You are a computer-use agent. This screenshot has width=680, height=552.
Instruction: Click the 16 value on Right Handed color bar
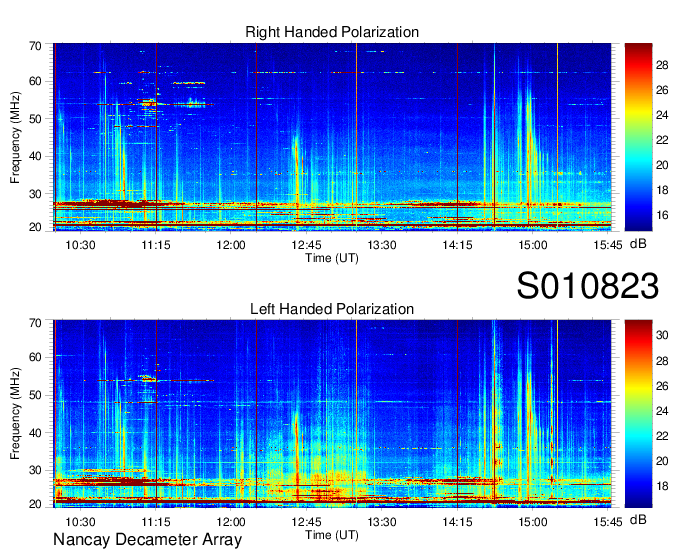coord(662,215)
